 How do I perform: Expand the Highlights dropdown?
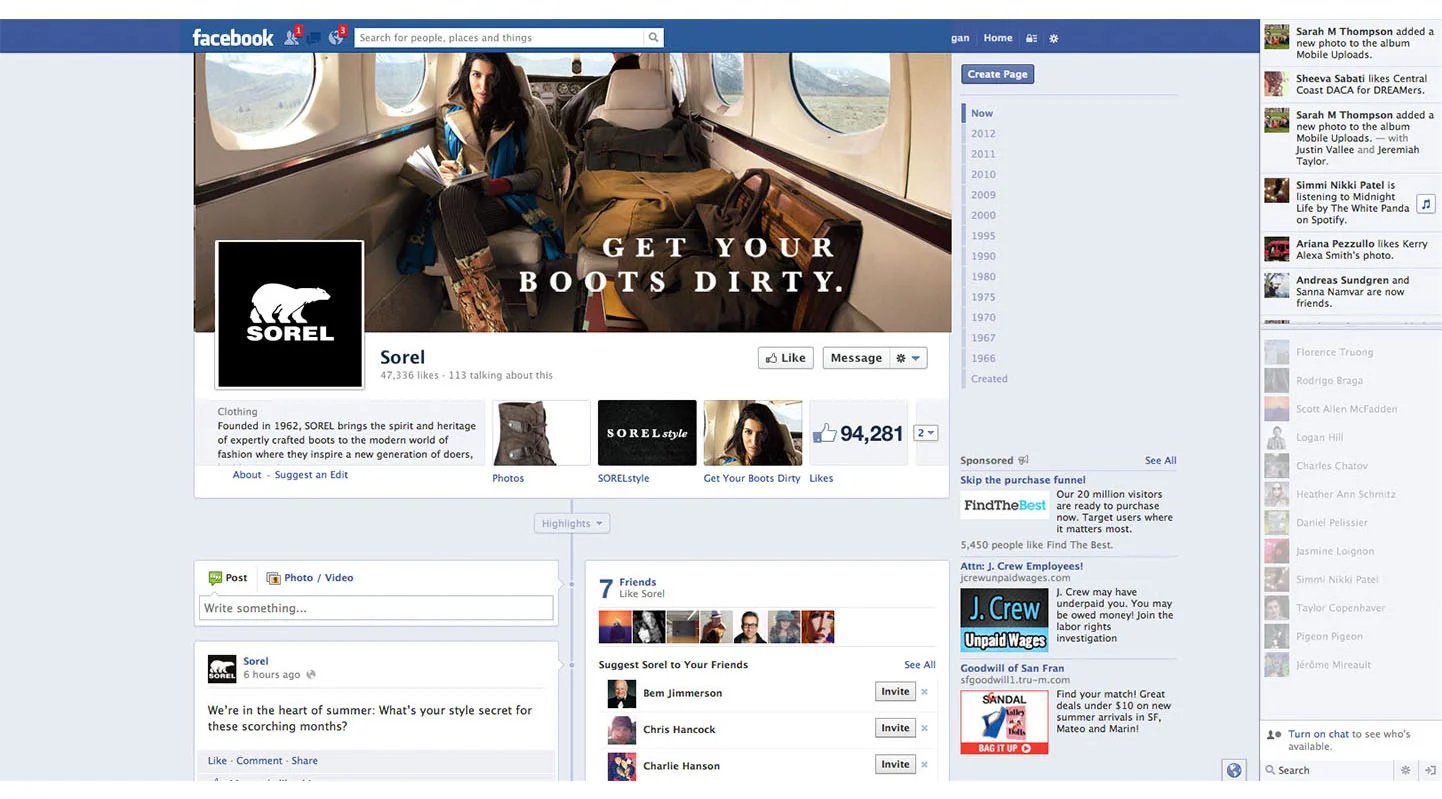click(572, 523)
